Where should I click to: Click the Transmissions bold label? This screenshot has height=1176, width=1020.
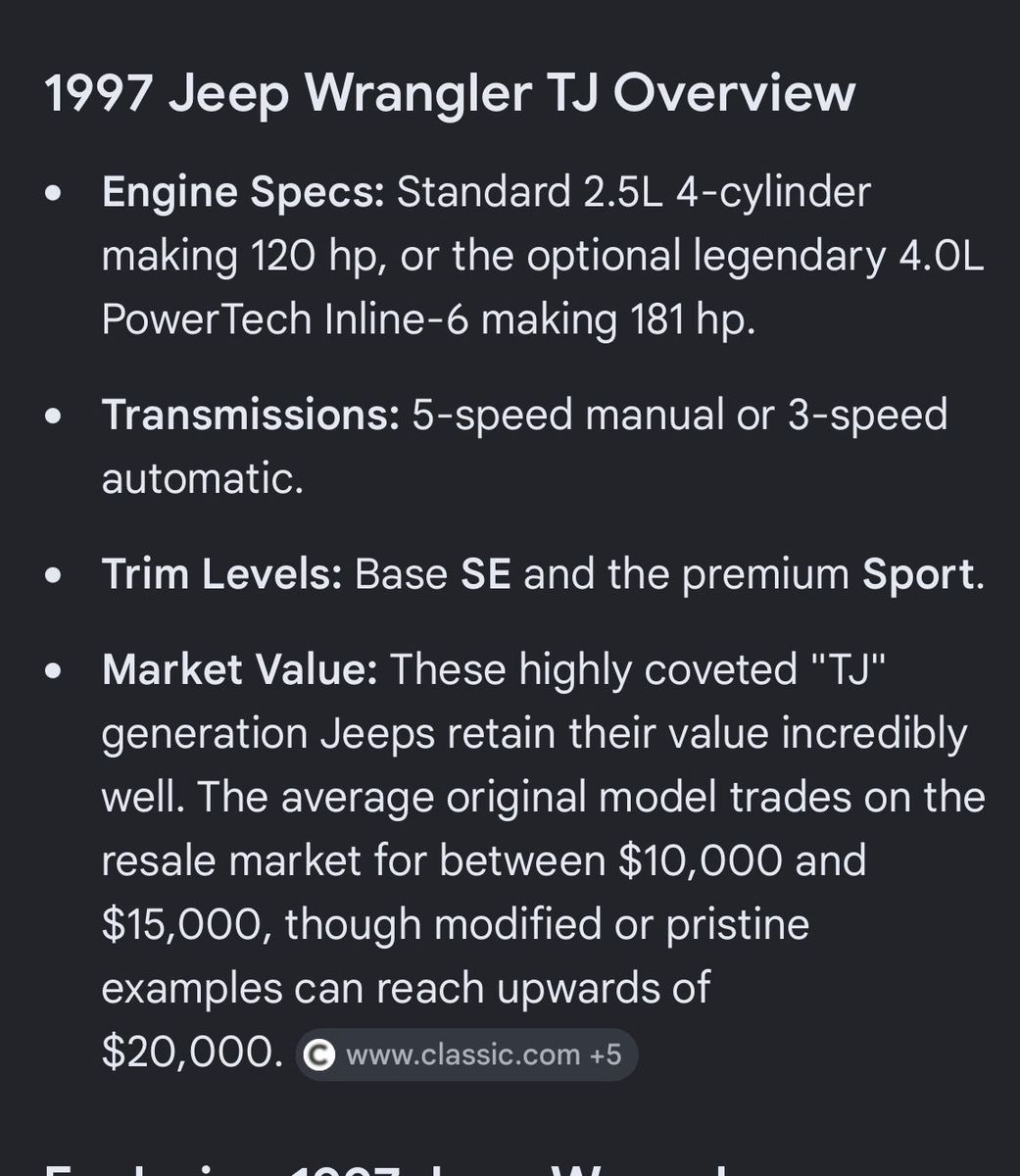251,415
